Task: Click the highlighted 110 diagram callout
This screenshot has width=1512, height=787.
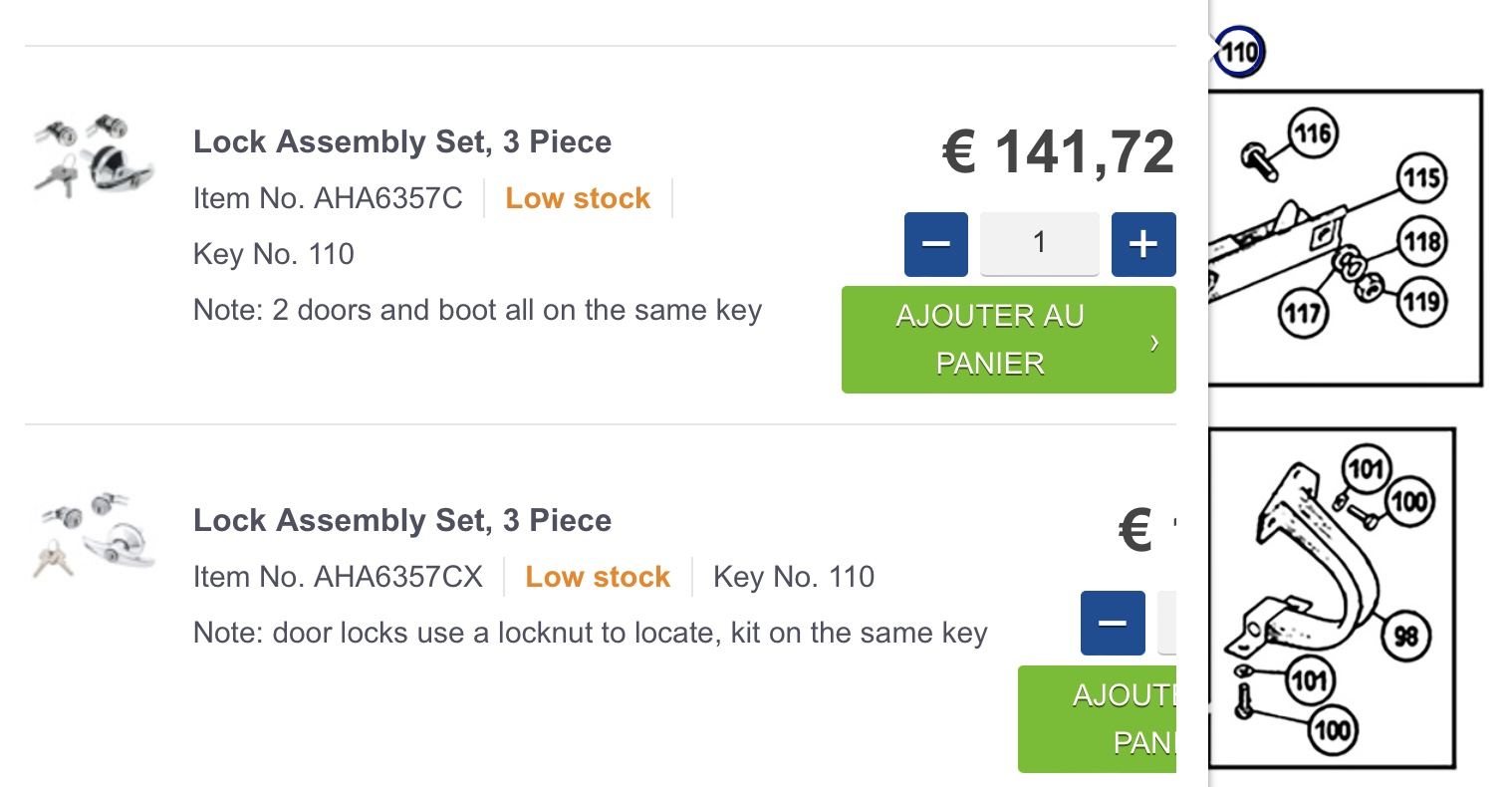Action: [x=1239, y=52]
